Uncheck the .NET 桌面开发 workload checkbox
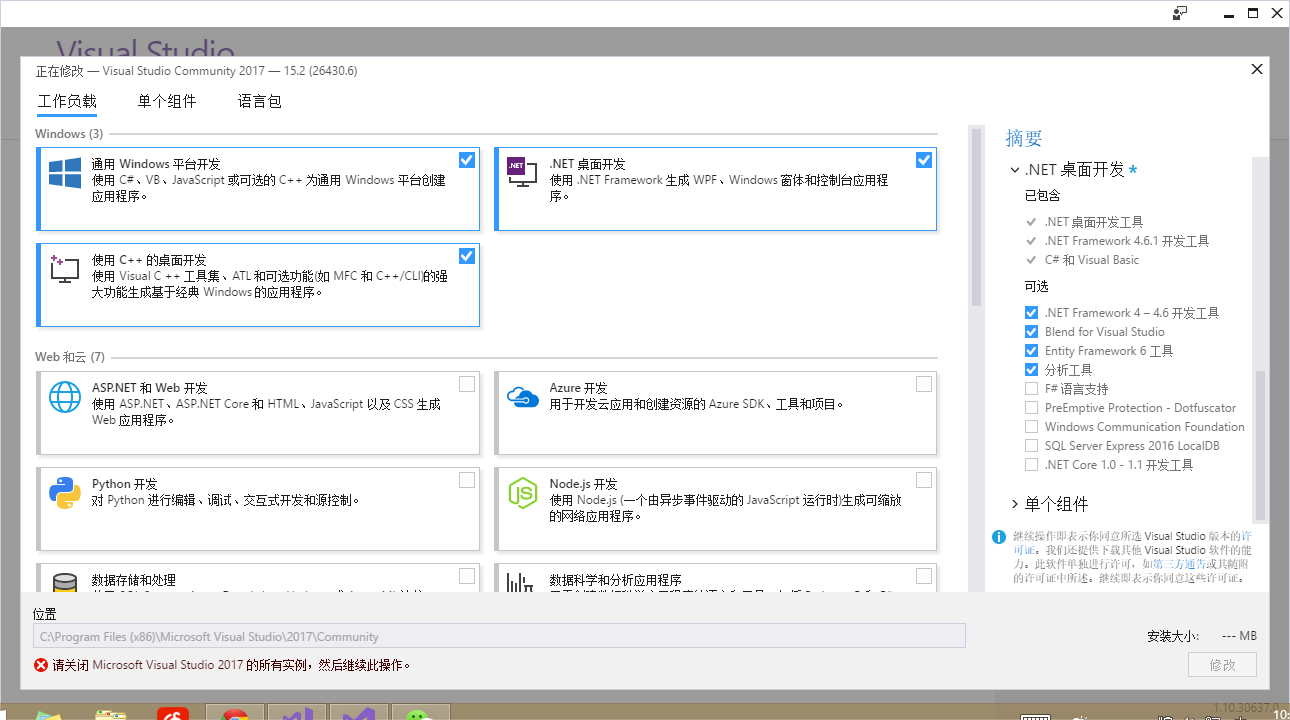The width and height of the screenshot is (1290, 720). tap(924, 160)
